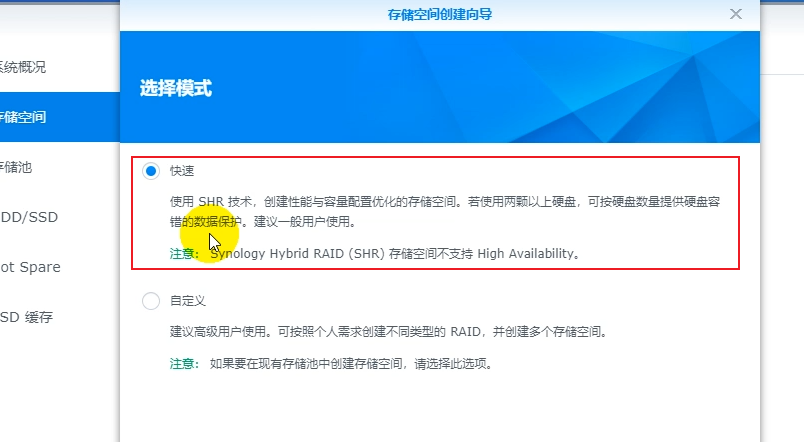The width and height of the screenshot is (804, 442).
Task: Click the High Availability note text
Action: (x=395, y=253)
